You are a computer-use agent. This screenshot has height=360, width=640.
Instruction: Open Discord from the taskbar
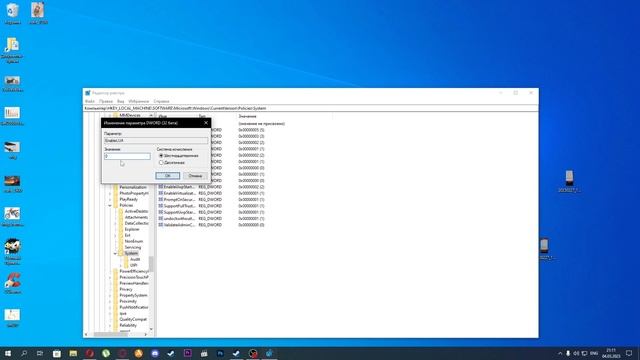(x=155, y=353)
